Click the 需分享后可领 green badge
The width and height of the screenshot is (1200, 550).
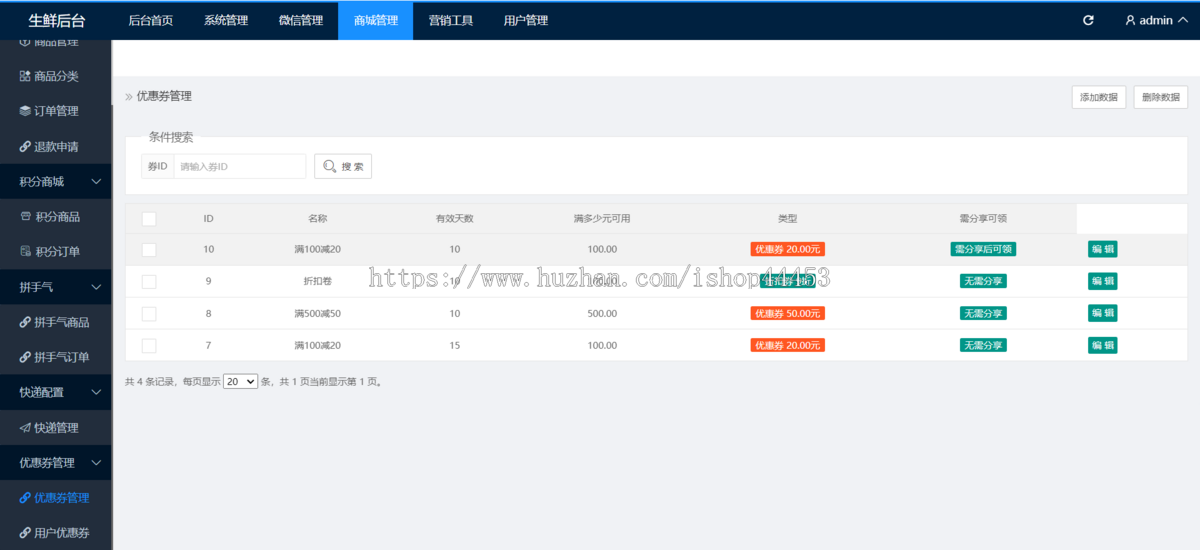[983, 249]
